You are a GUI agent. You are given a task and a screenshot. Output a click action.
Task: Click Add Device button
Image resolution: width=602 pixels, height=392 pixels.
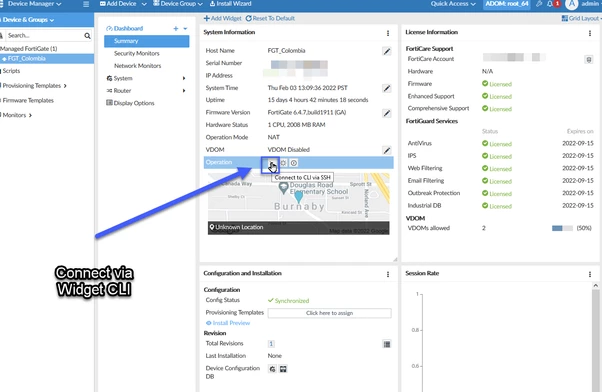point(118,4)
